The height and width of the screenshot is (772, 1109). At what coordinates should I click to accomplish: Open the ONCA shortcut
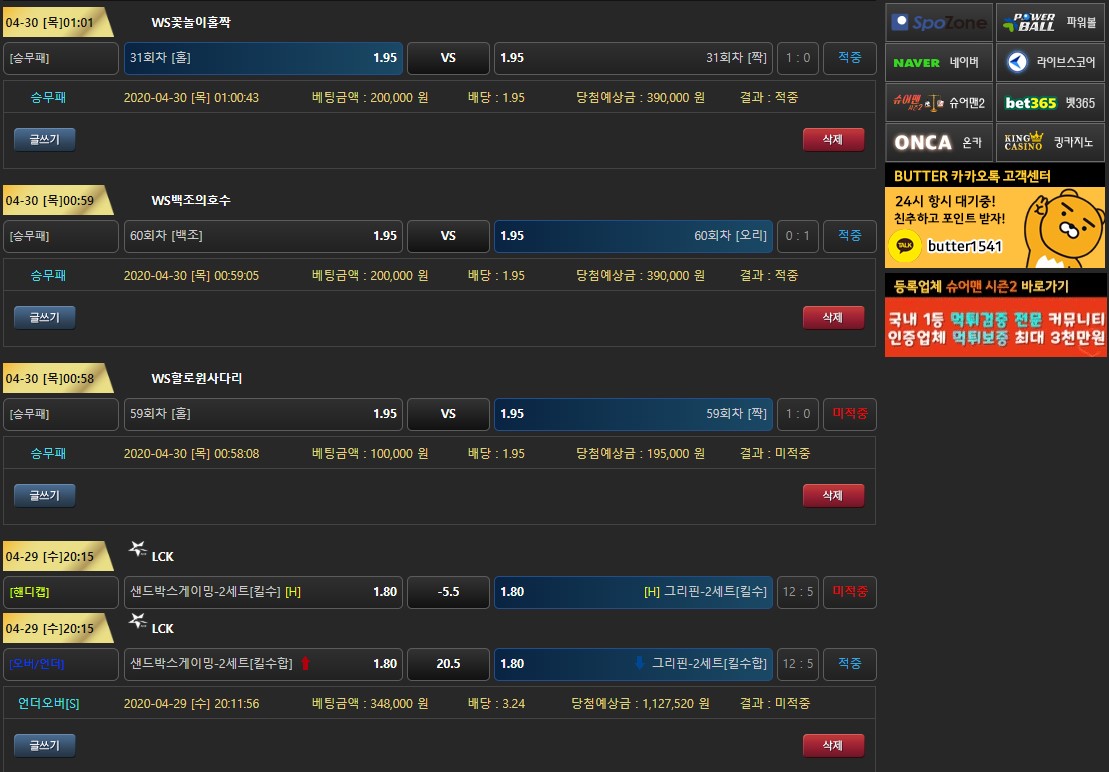(x=938, y=142)
